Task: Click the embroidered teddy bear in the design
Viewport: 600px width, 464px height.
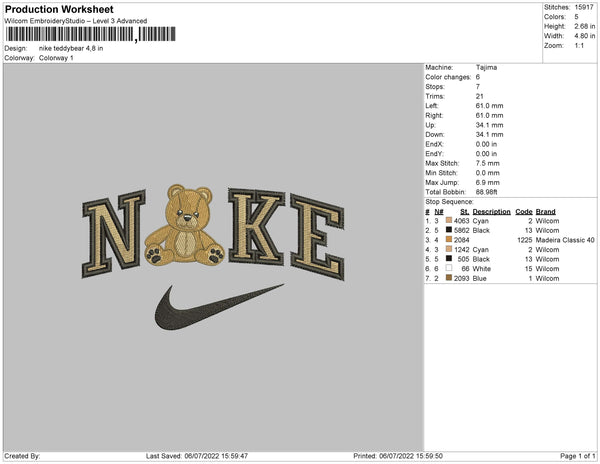Action: [185, 226]
